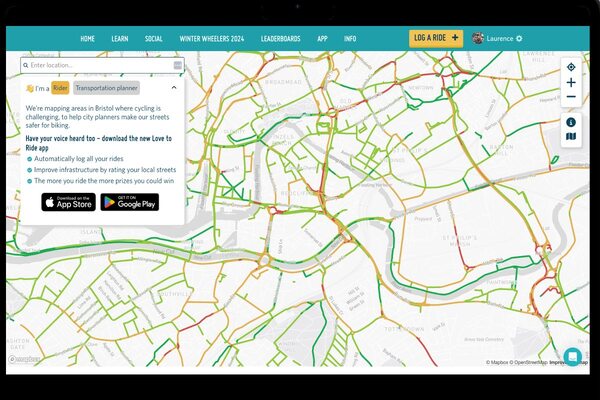Click the Laurence username
600x400 pixels.
[x=500, y=38]
